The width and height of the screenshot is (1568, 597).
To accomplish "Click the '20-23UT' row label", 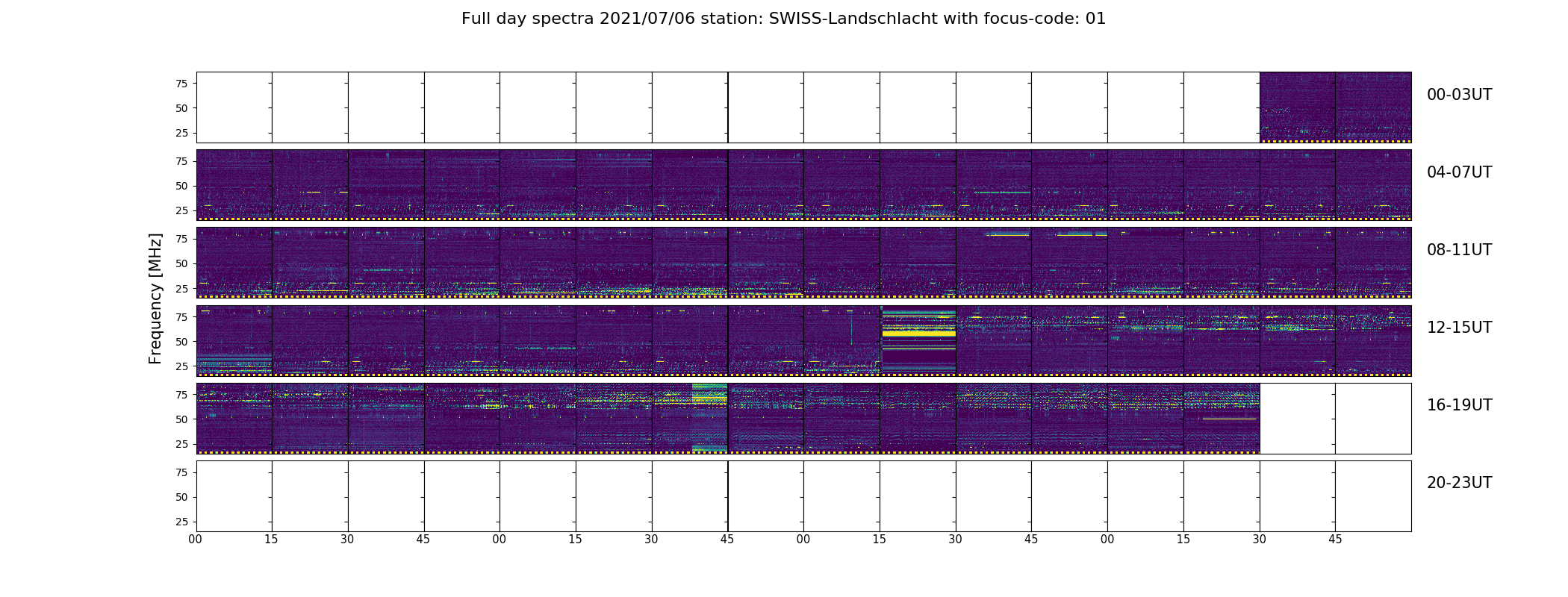I will point(1459,483).
